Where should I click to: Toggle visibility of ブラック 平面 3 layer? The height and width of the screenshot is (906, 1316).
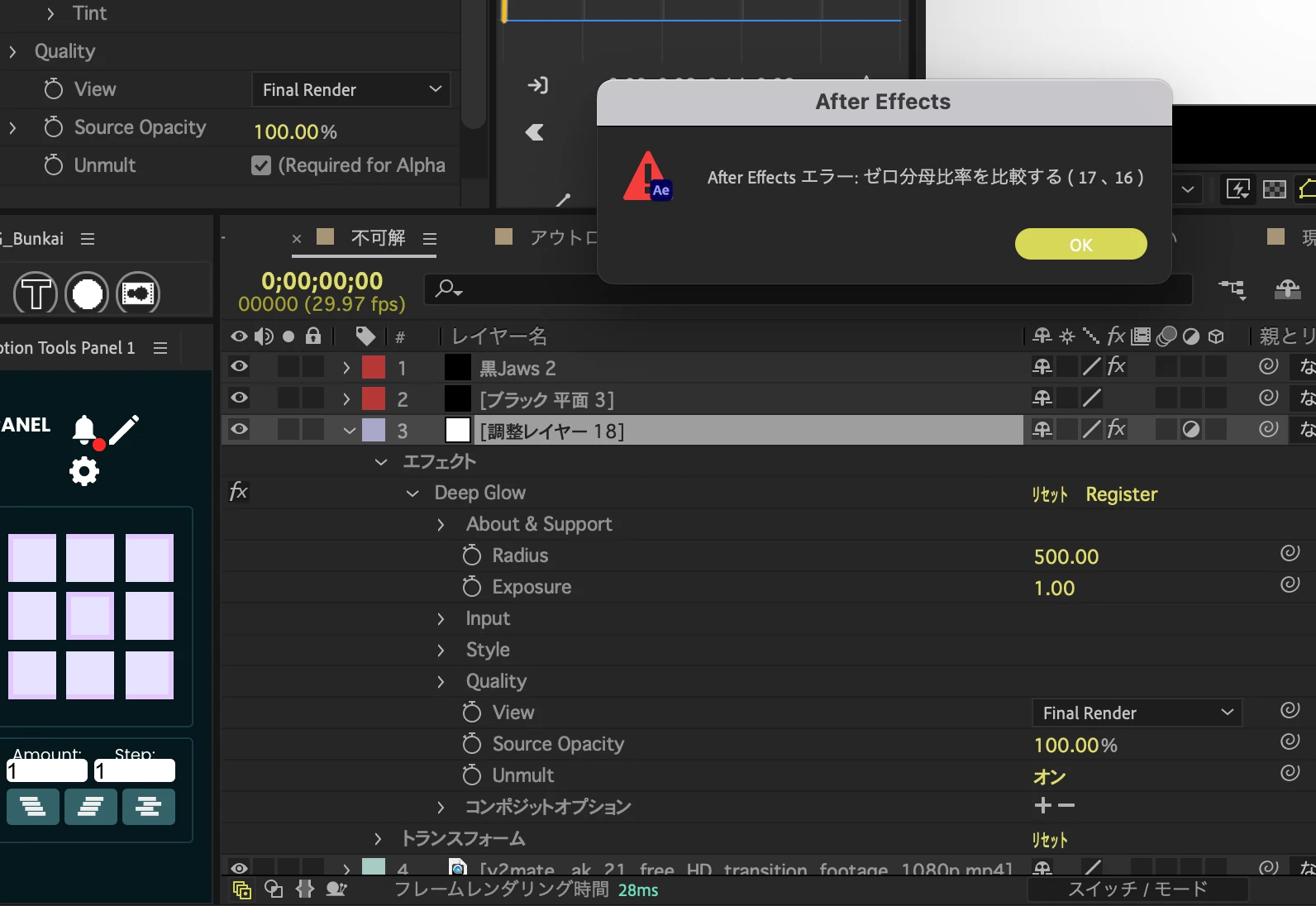[239, 398]
